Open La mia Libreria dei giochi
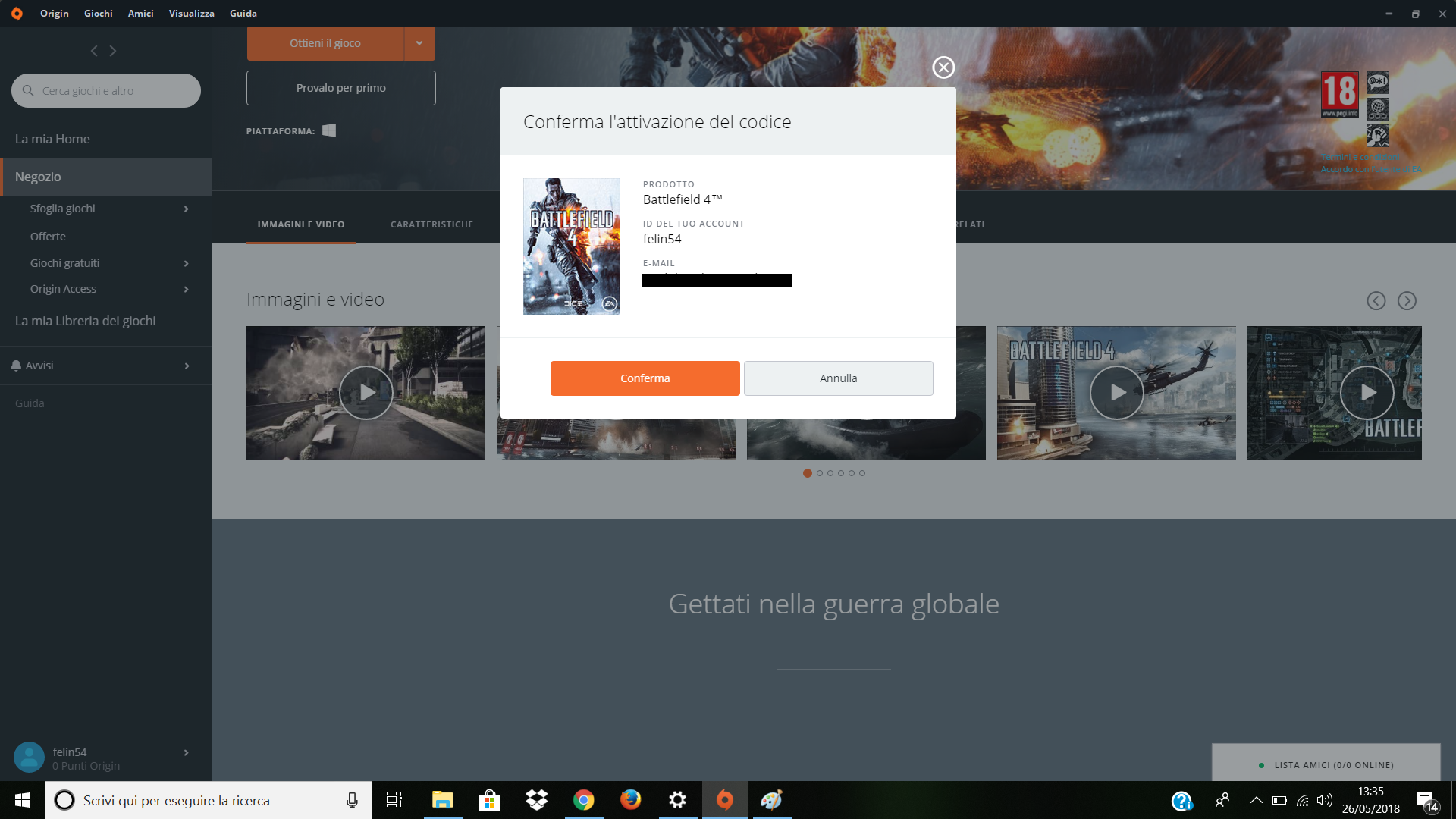1456x819 pixels. point(86,321)
